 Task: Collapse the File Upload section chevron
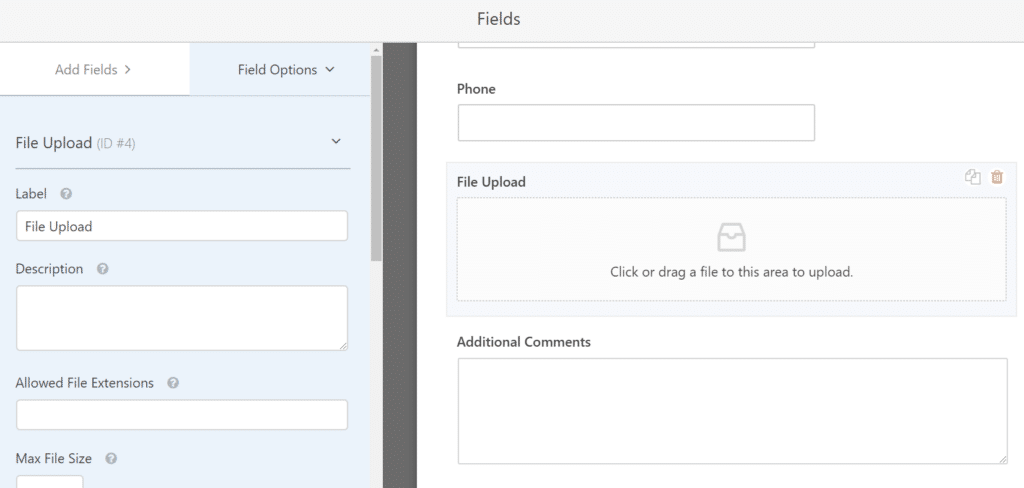[x=336, y=142]
